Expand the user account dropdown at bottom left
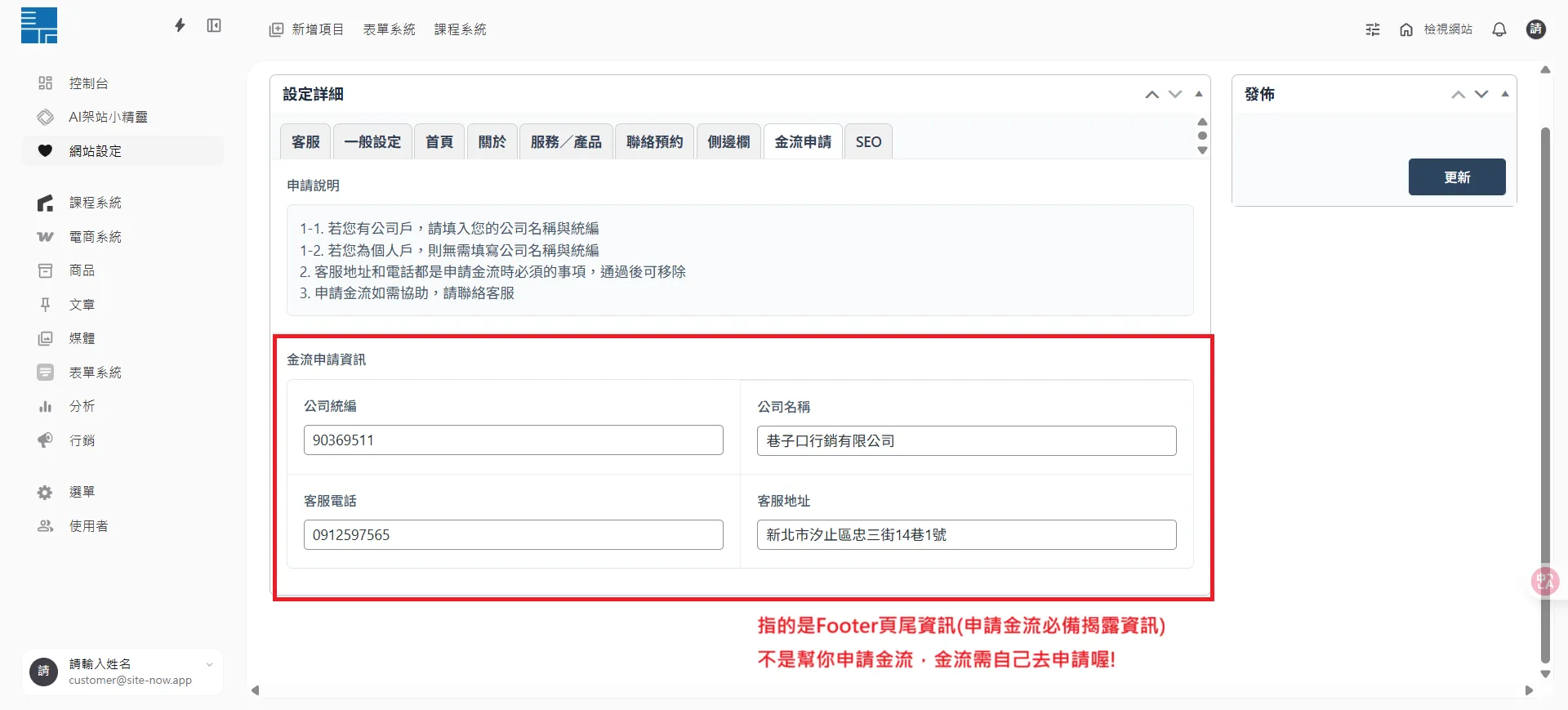This screenshot has height=710, width=1568. click(x=209, y=664)
